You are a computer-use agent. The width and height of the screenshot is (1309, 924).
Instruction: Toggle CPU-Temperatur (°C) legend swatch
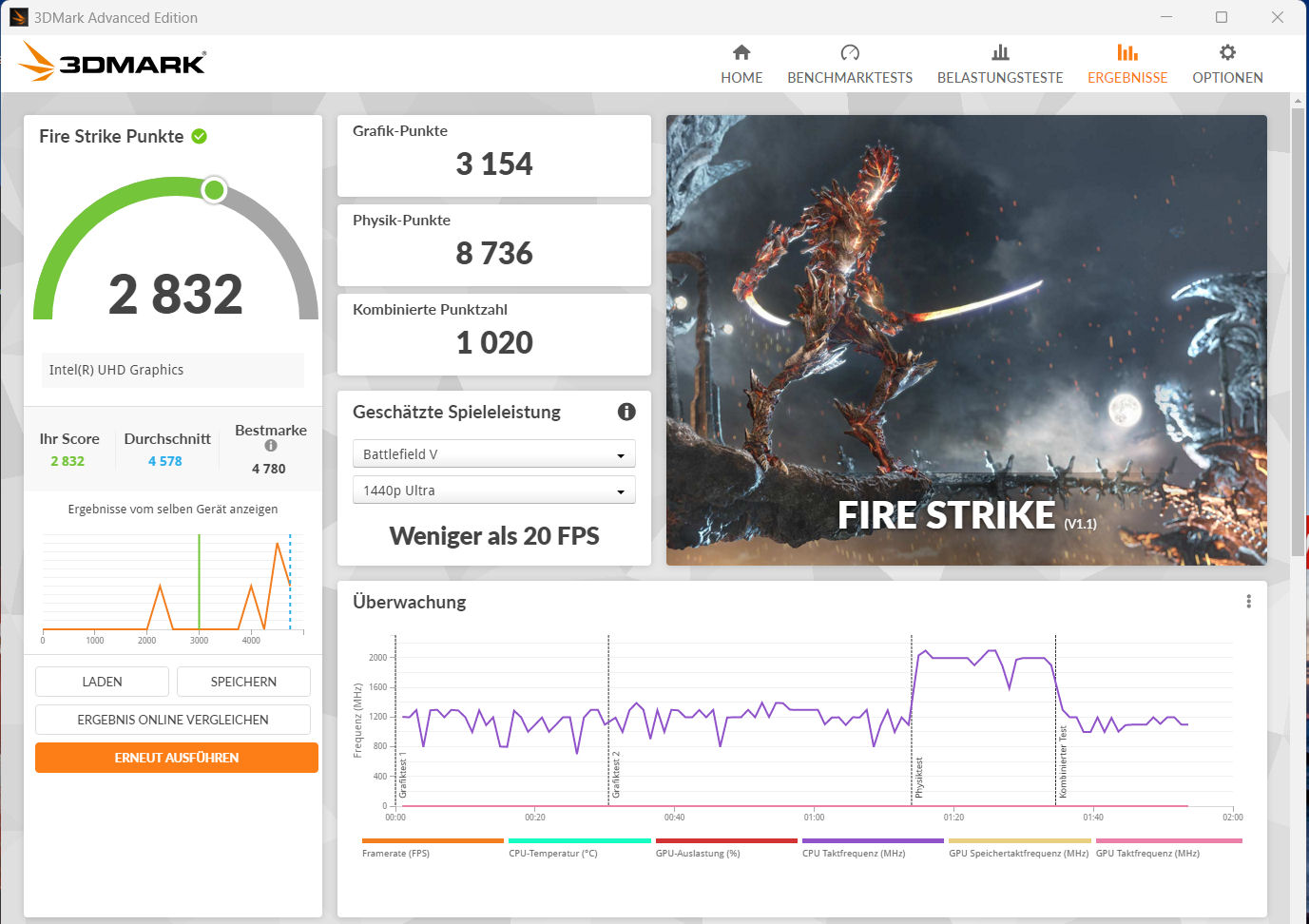580,841
